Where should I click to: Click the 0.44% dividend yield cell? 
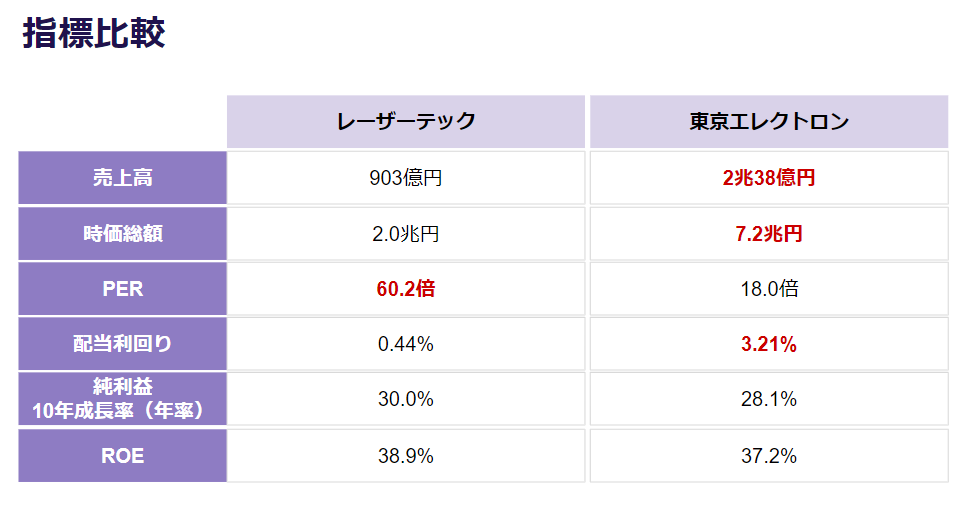tap(406, 345)
